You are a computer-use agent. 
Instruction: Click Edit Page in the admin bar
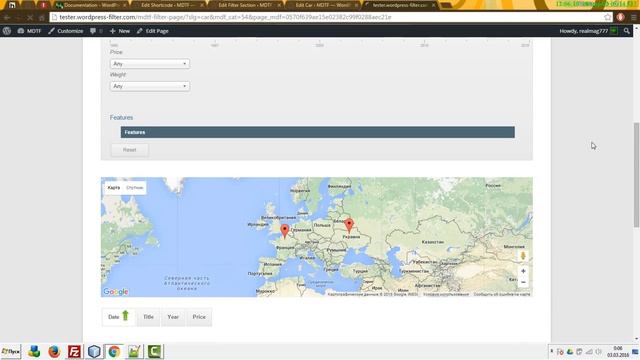click(x=153, y=31)
